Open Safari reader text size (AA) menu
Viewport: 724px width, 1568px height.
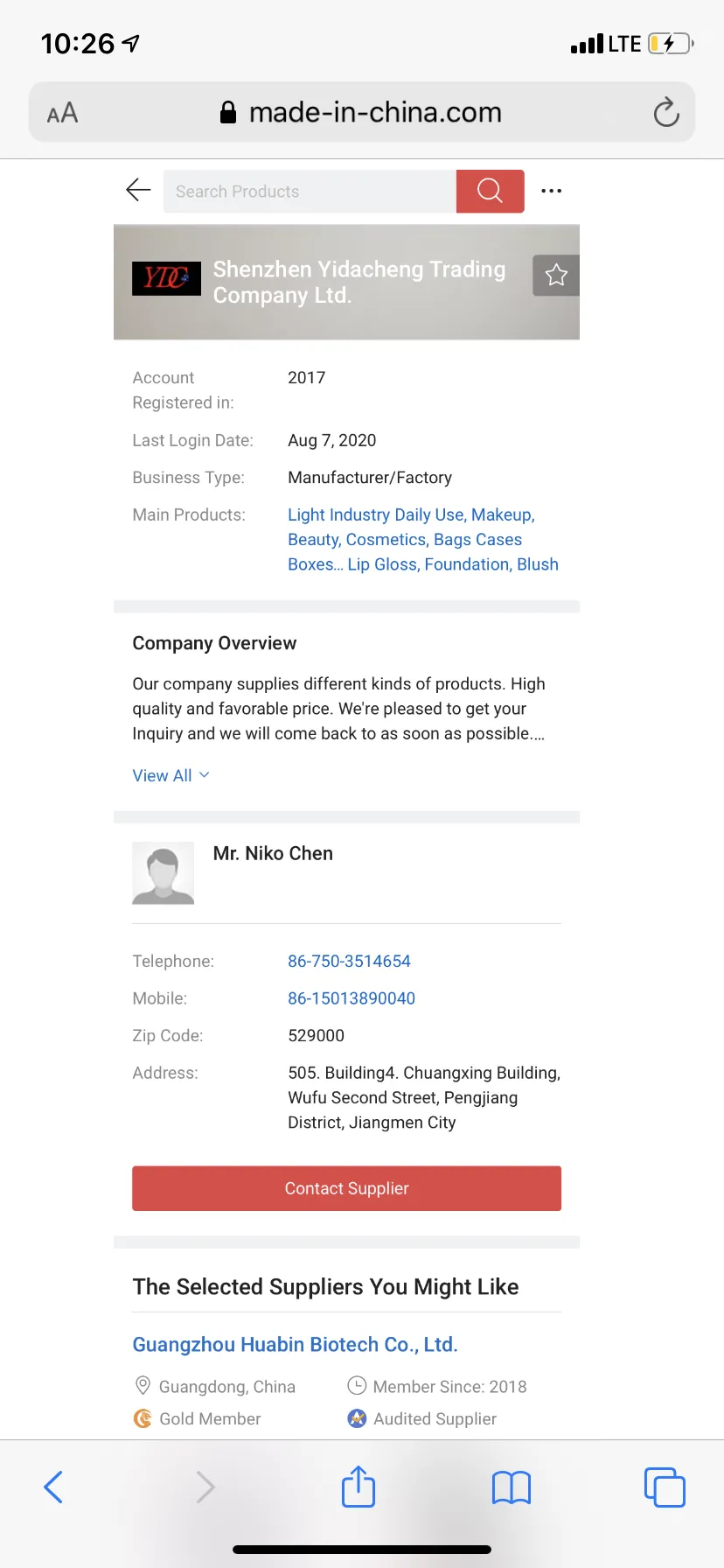62,113
